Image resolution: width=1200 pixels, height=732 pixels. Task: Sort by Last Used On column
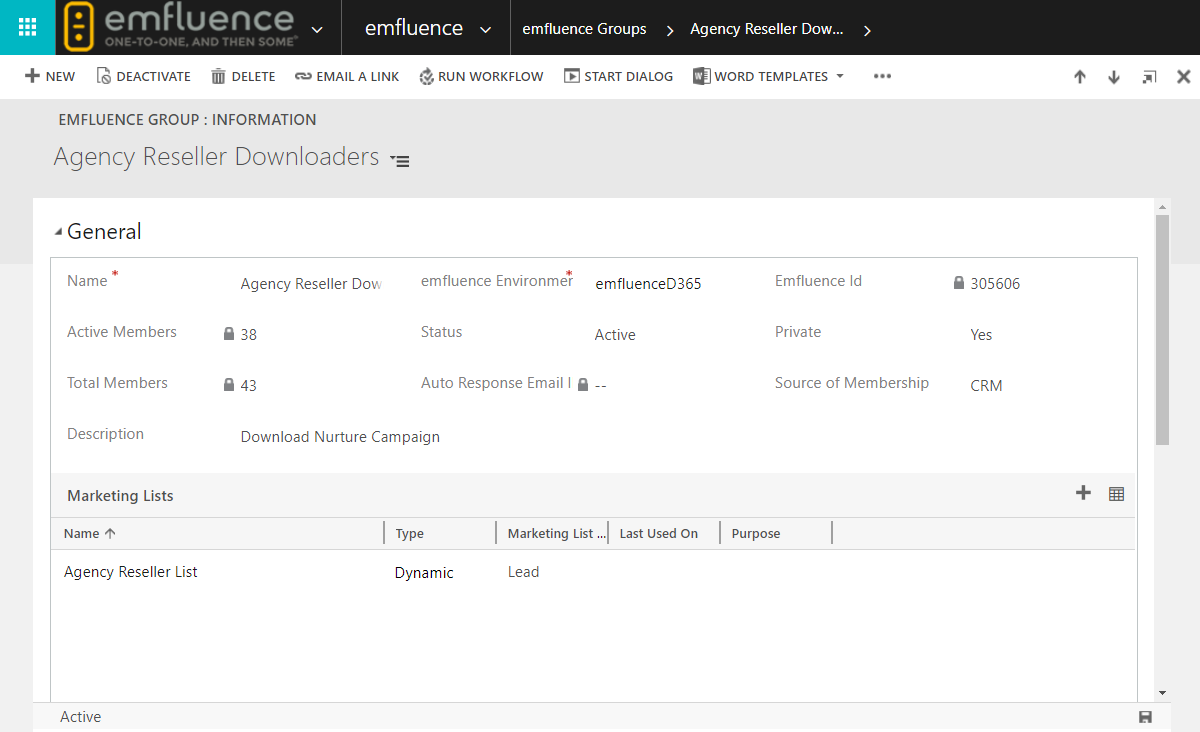point(659,534)
